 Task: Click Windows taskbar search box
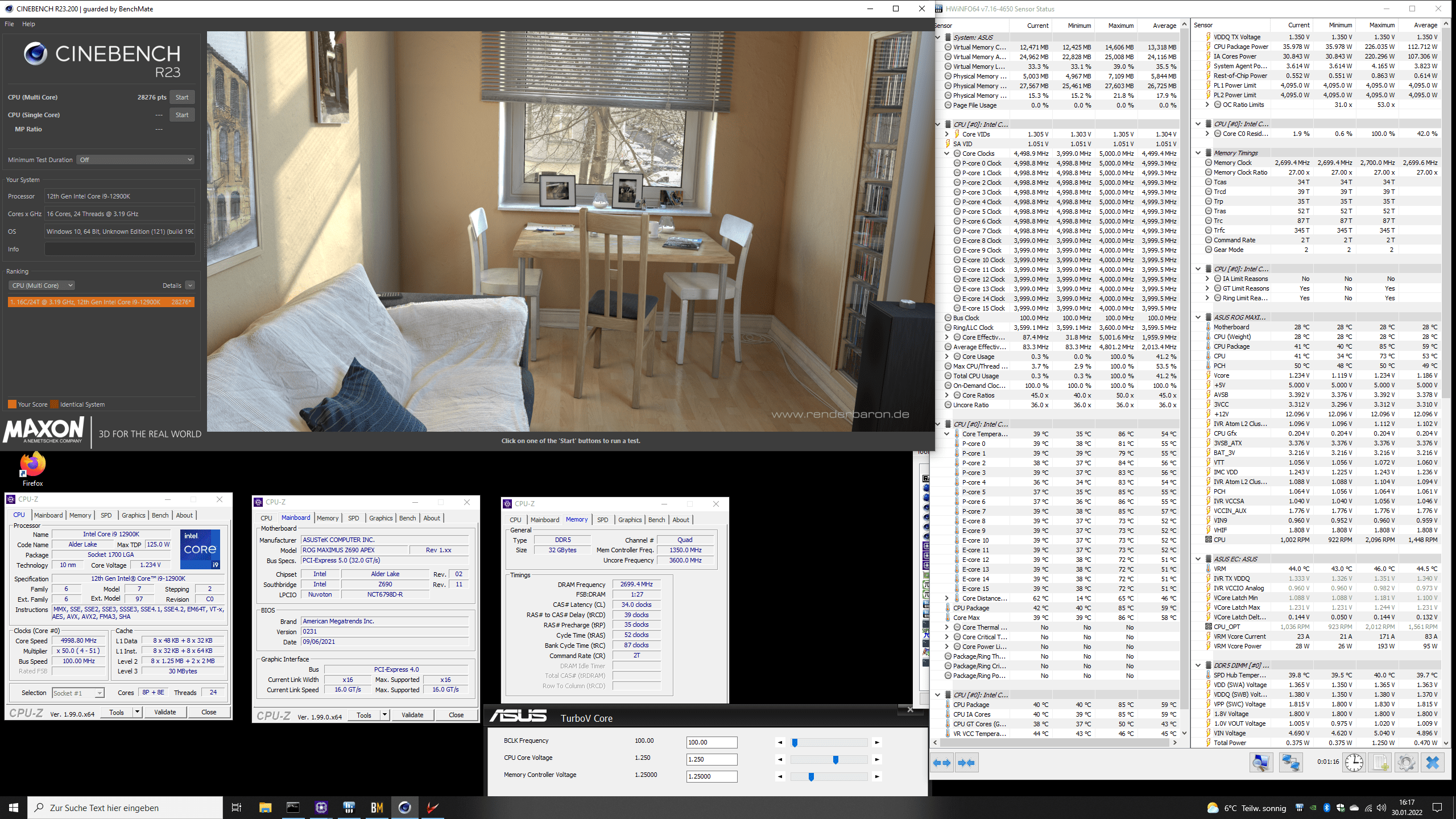[x=126, y=808]
